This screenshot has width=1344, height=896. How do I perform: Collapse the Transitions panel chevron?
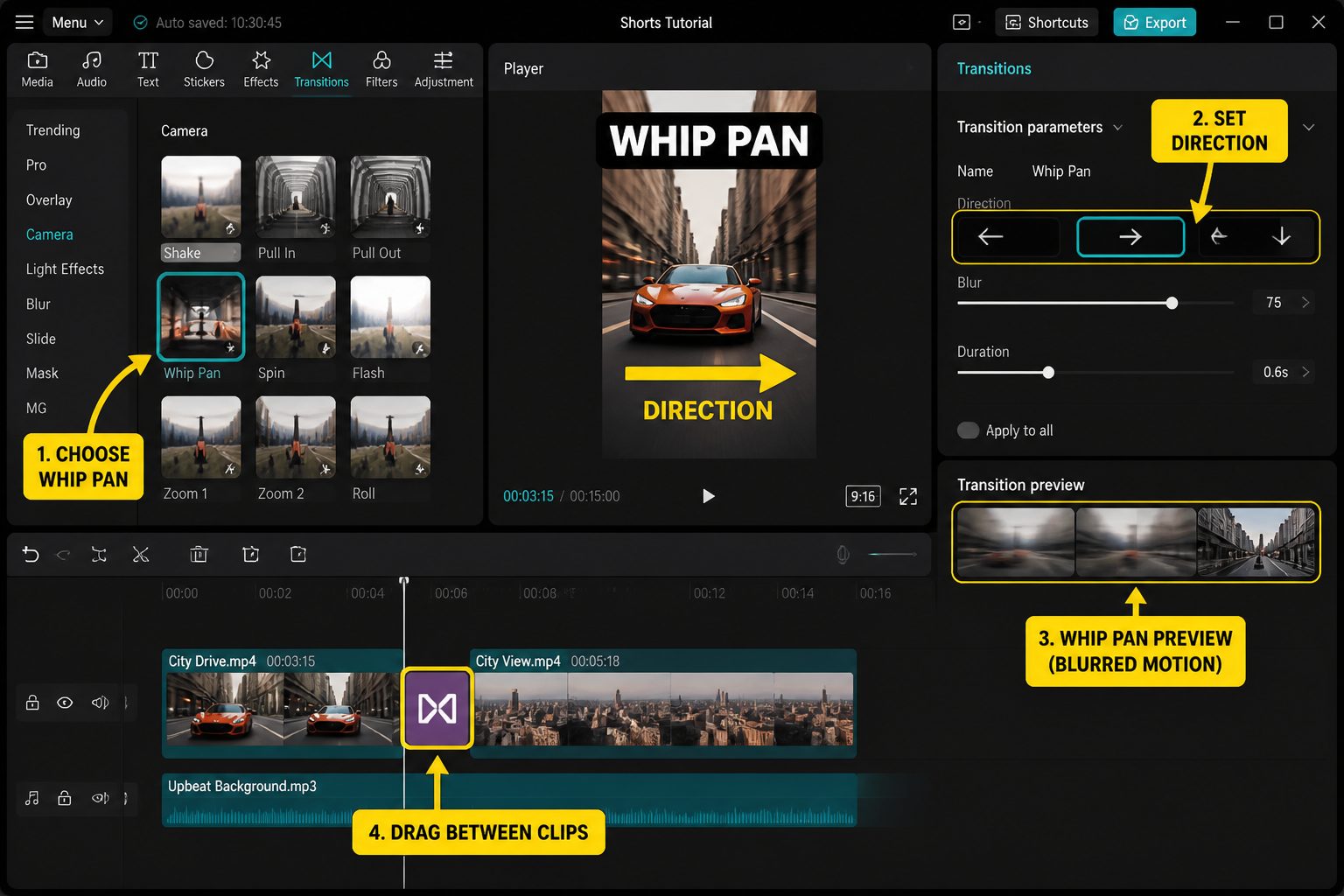(1309, 128)
